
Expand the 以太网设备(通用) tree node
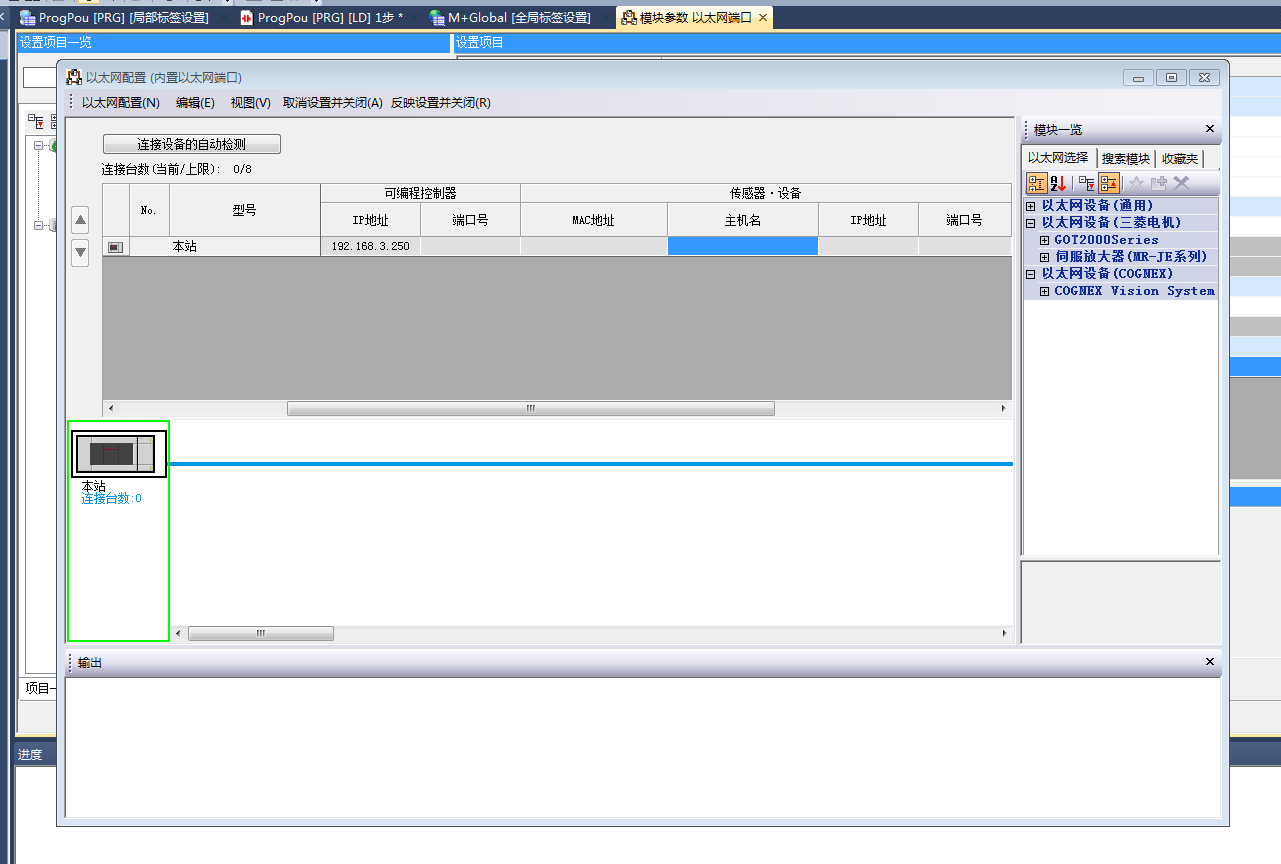tap(1031, 206)
